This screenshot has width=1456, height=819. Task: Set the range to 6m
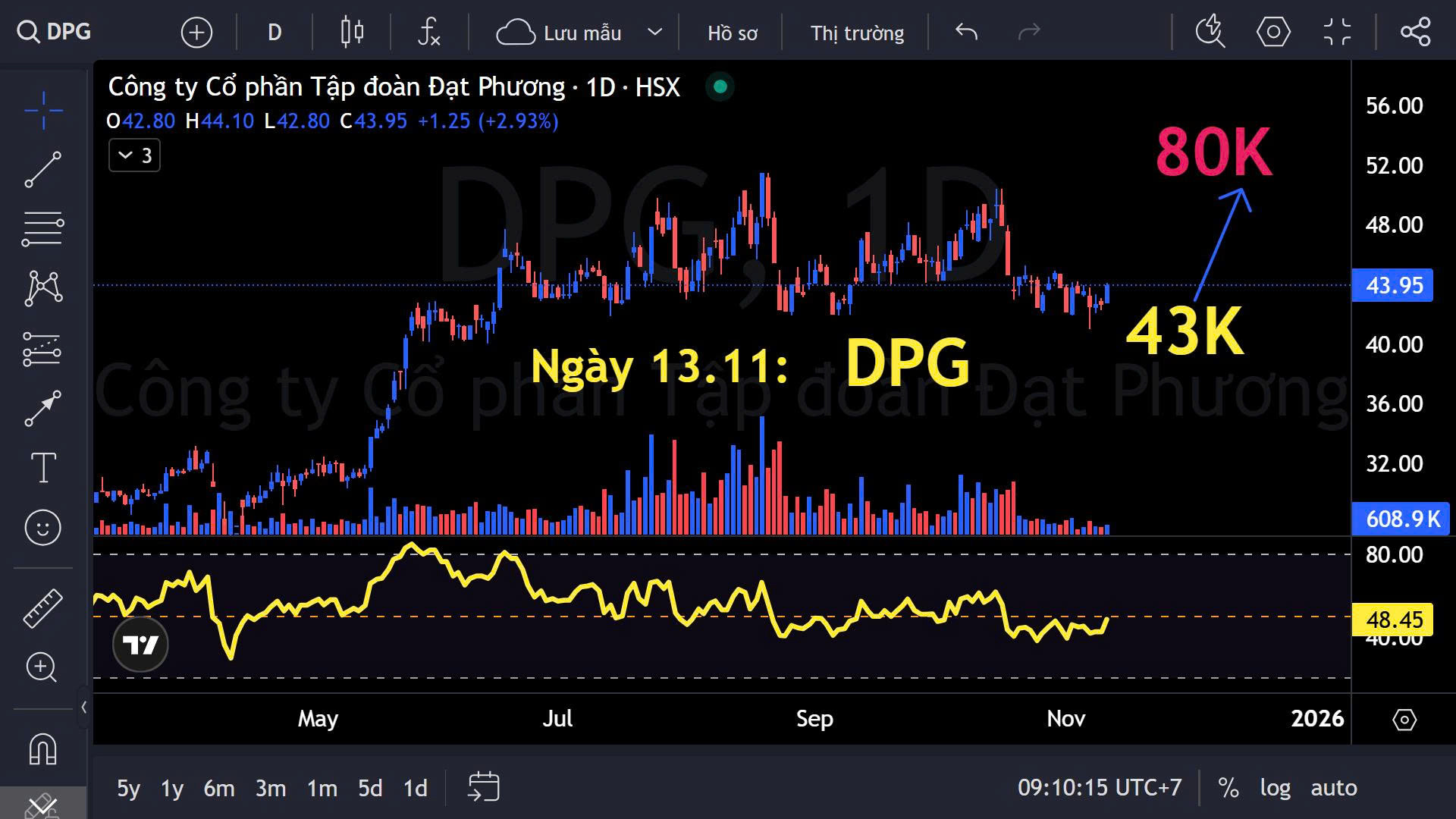click(x=219, y=789)
